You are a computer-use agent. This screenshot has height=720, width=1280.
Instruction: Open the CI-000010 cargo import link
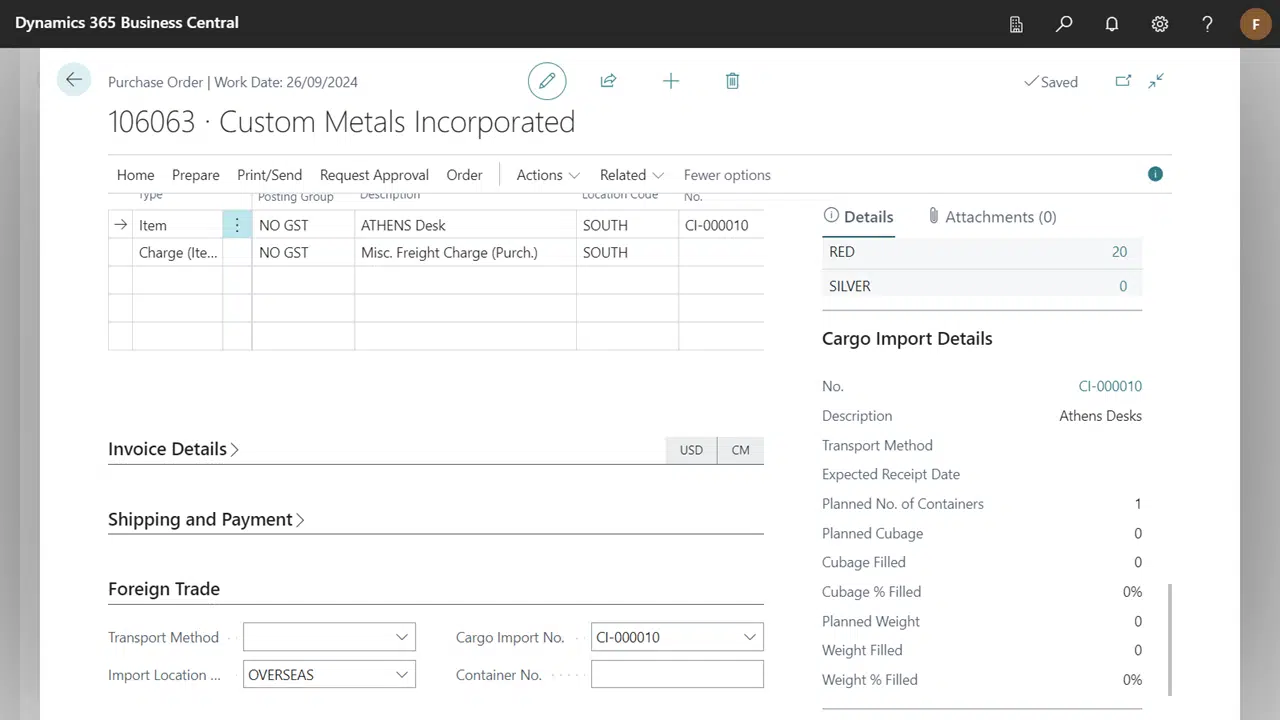click(x=1109, y=386)
